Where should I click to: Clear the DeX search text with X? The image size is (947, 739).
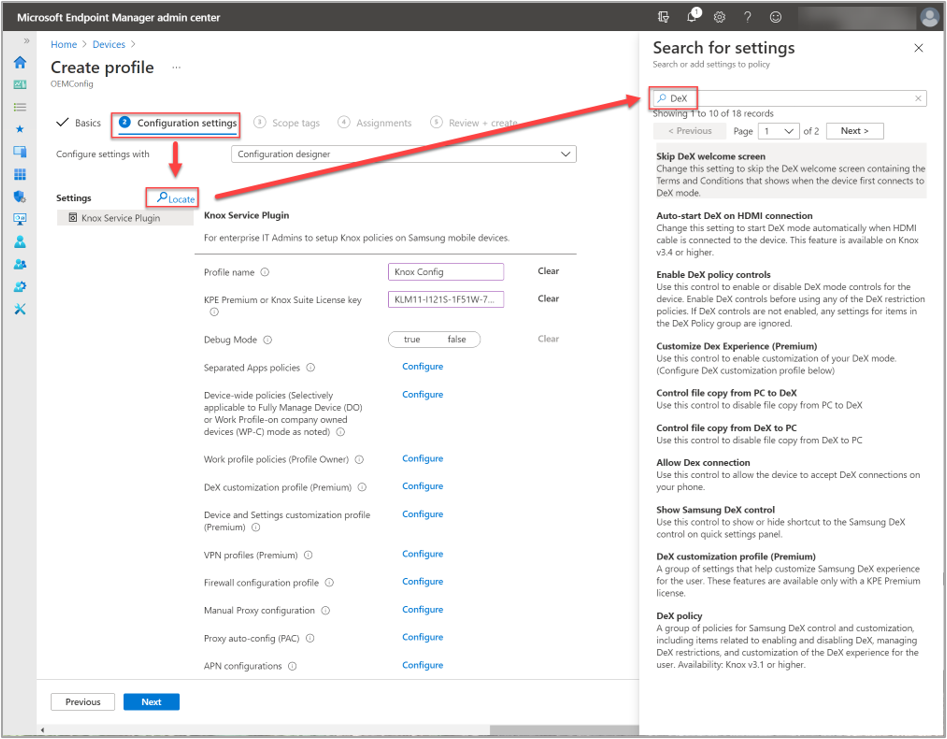click(x=918, y=98)
